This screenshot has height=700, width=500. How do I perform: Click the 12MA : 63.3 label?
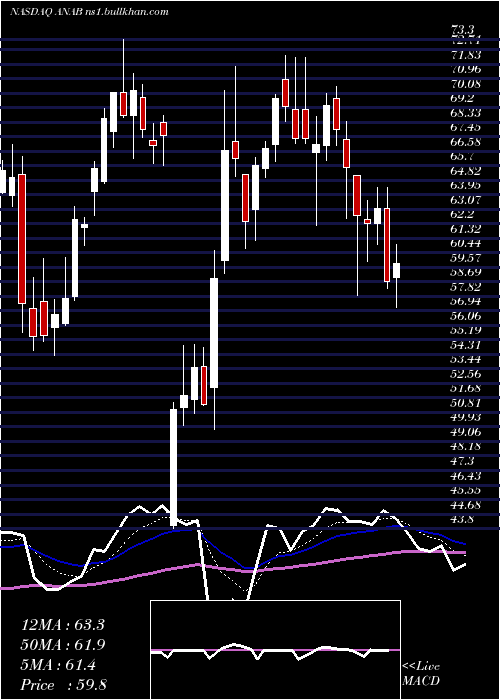pos(63,624)
